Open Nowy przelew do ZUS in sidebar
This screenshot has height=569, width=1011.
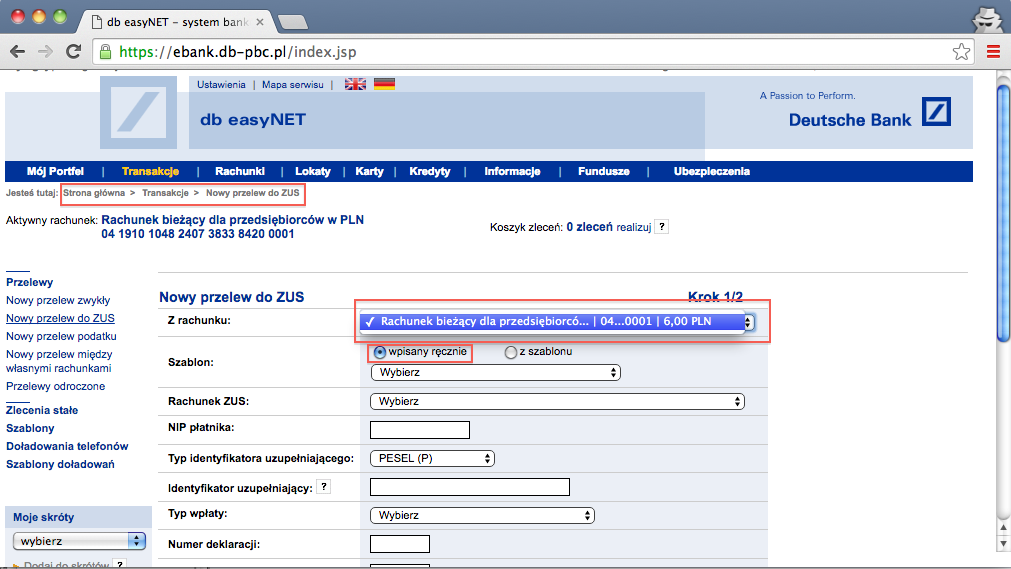(60, 318)
